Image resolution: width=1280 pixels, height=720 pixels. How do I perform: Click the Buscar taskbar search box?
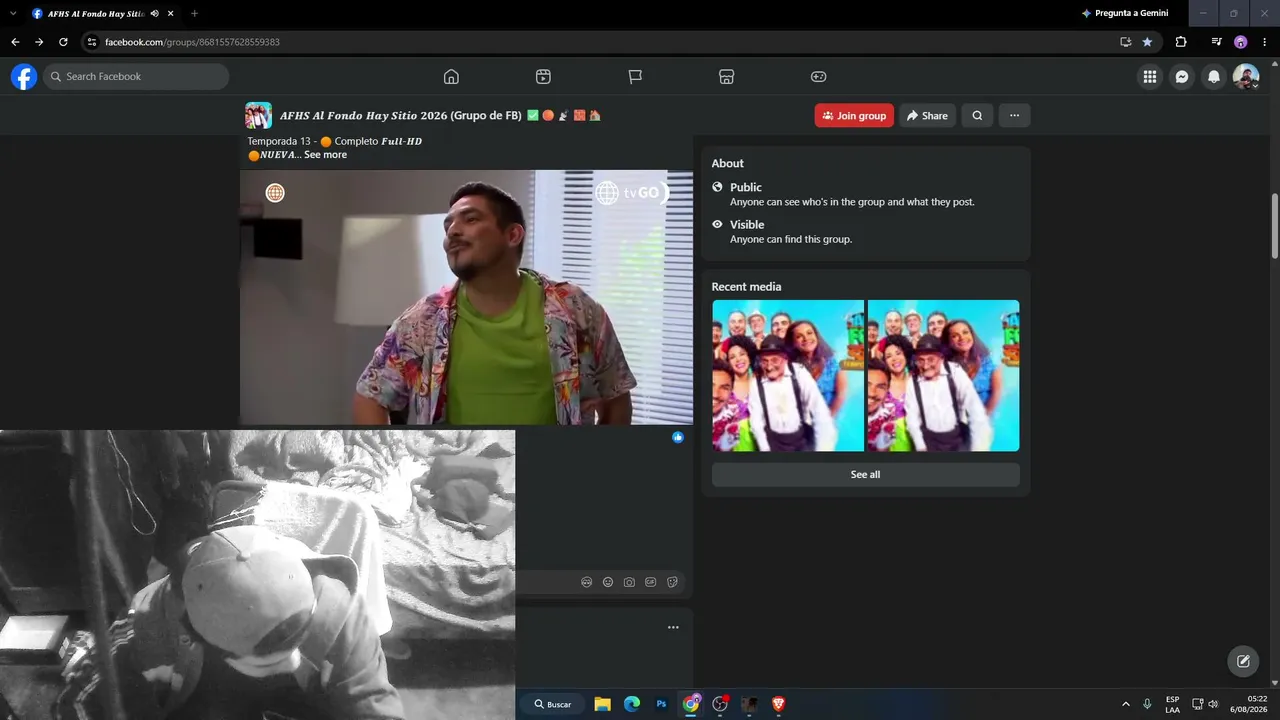552,704
